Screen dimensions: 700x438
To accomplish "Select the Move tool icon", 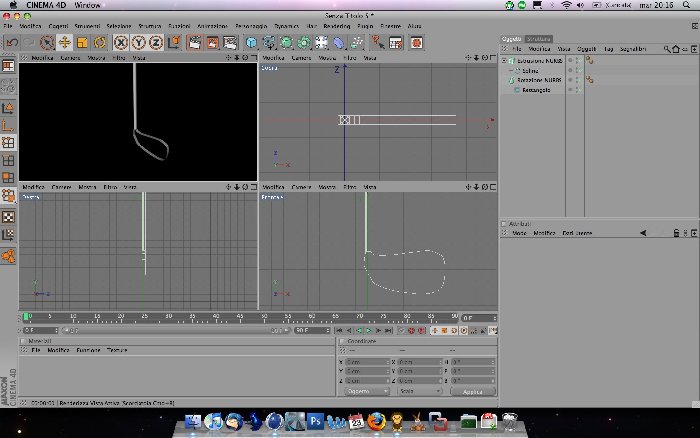I will click(x=65, y=43).
